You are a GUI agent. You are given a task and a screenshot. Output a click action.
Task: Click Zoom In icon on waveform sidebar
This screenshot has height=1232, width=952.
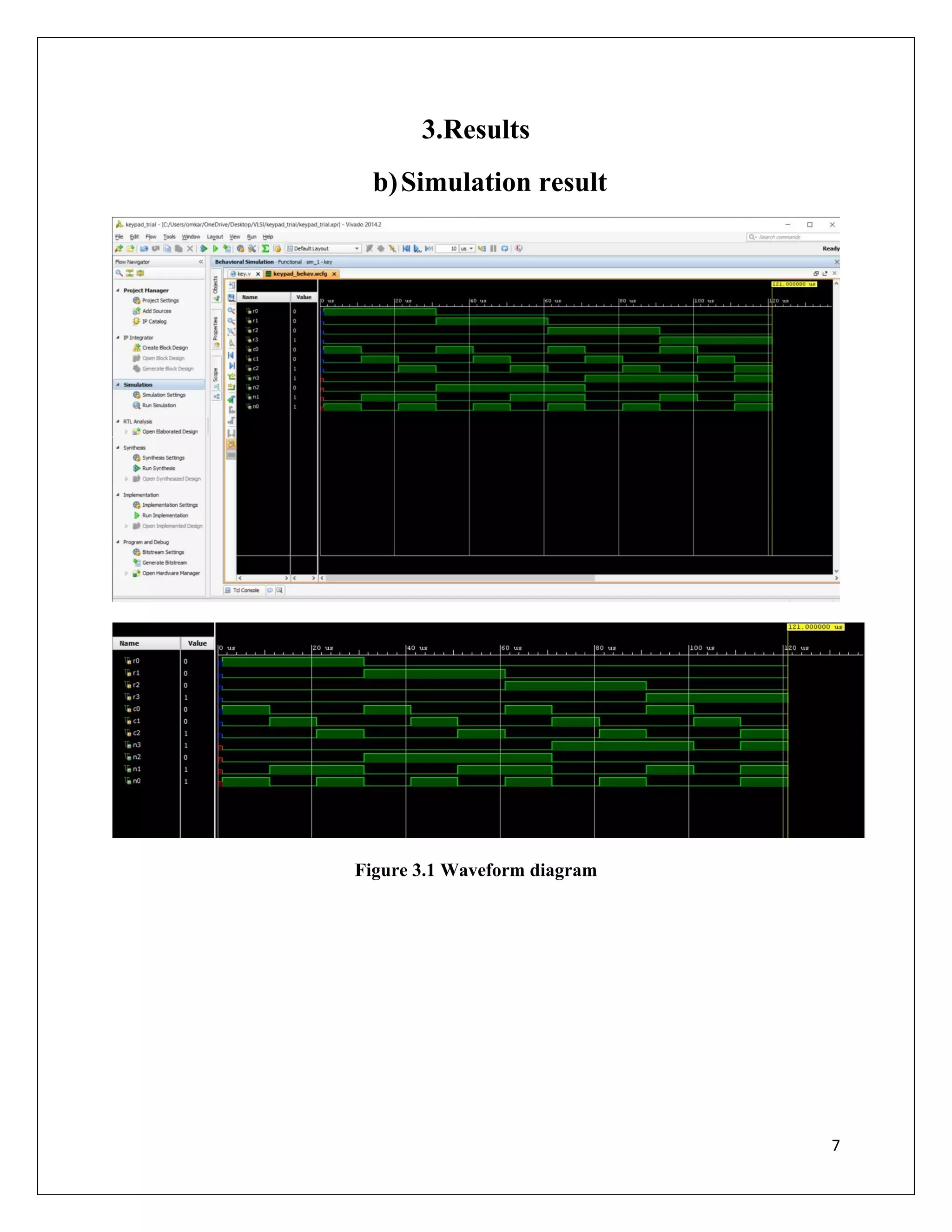[231, 310]
